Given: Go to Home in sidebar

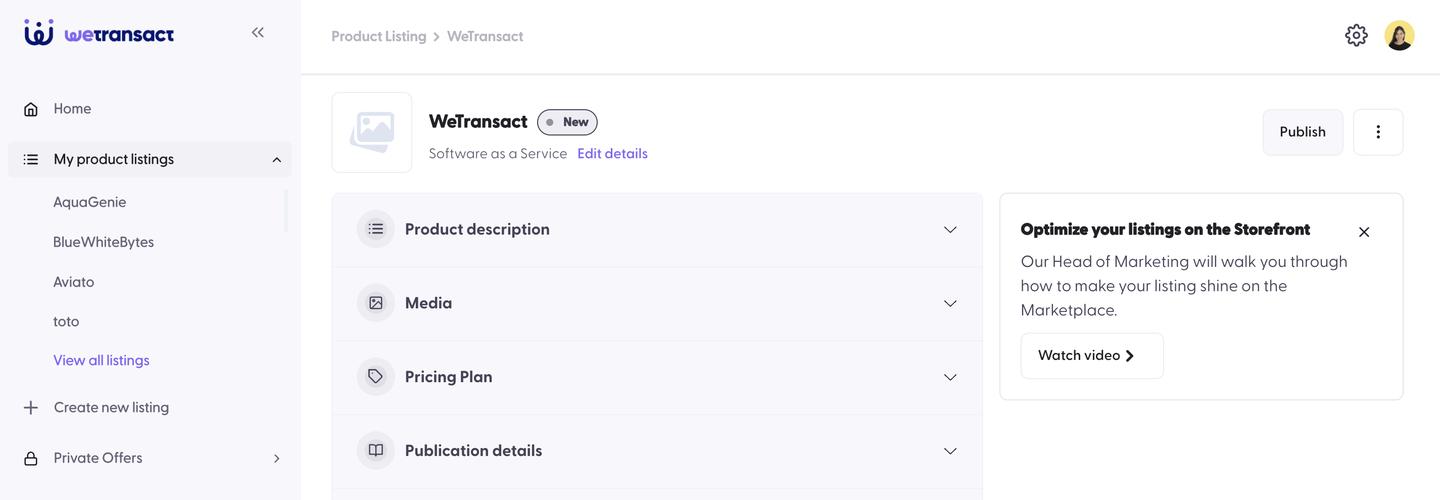Looking at the screenshot, I should (72, 109).
